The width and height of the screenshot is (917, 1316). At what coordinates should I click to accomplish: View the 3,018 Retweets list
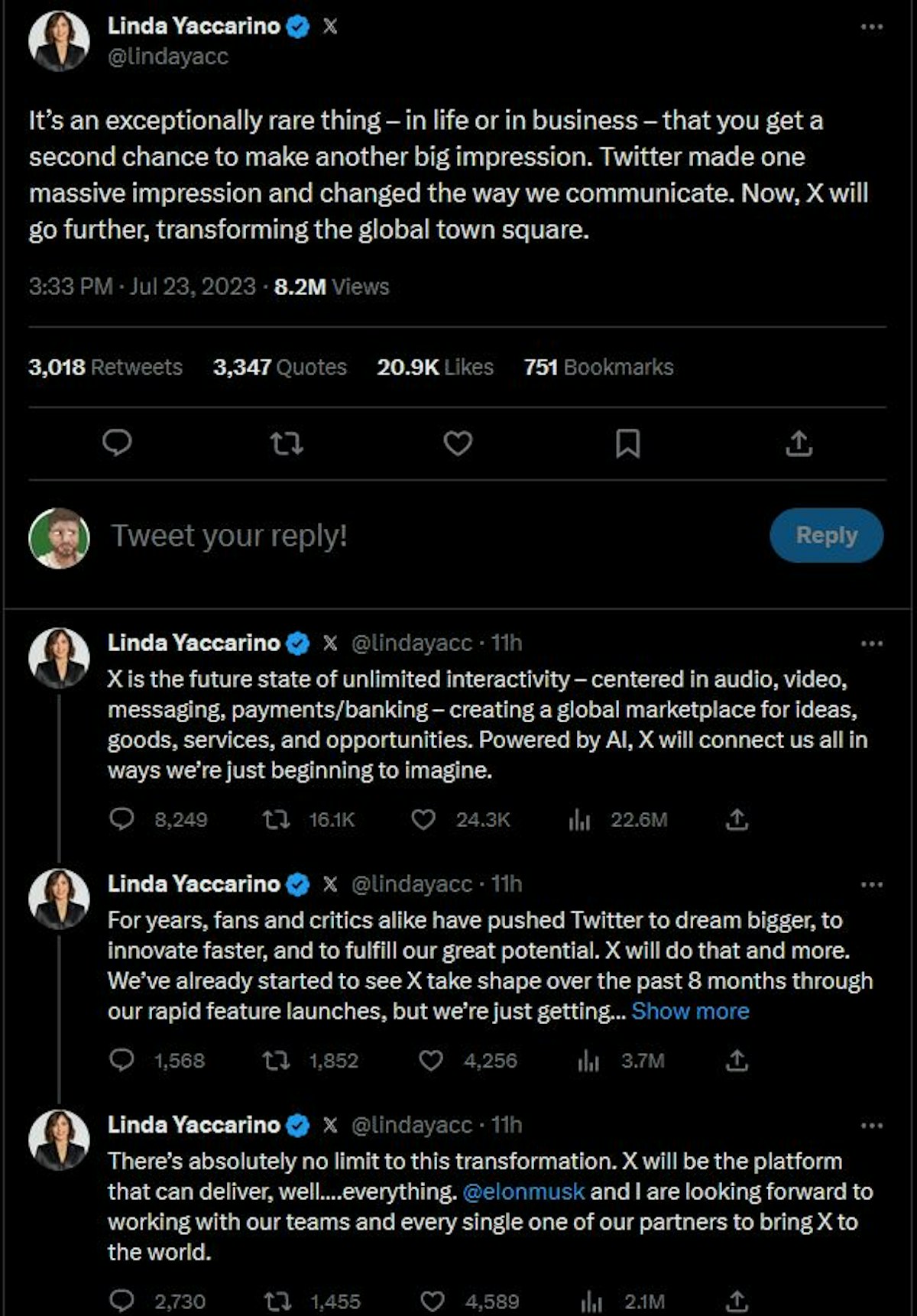(x=105, y=368)
